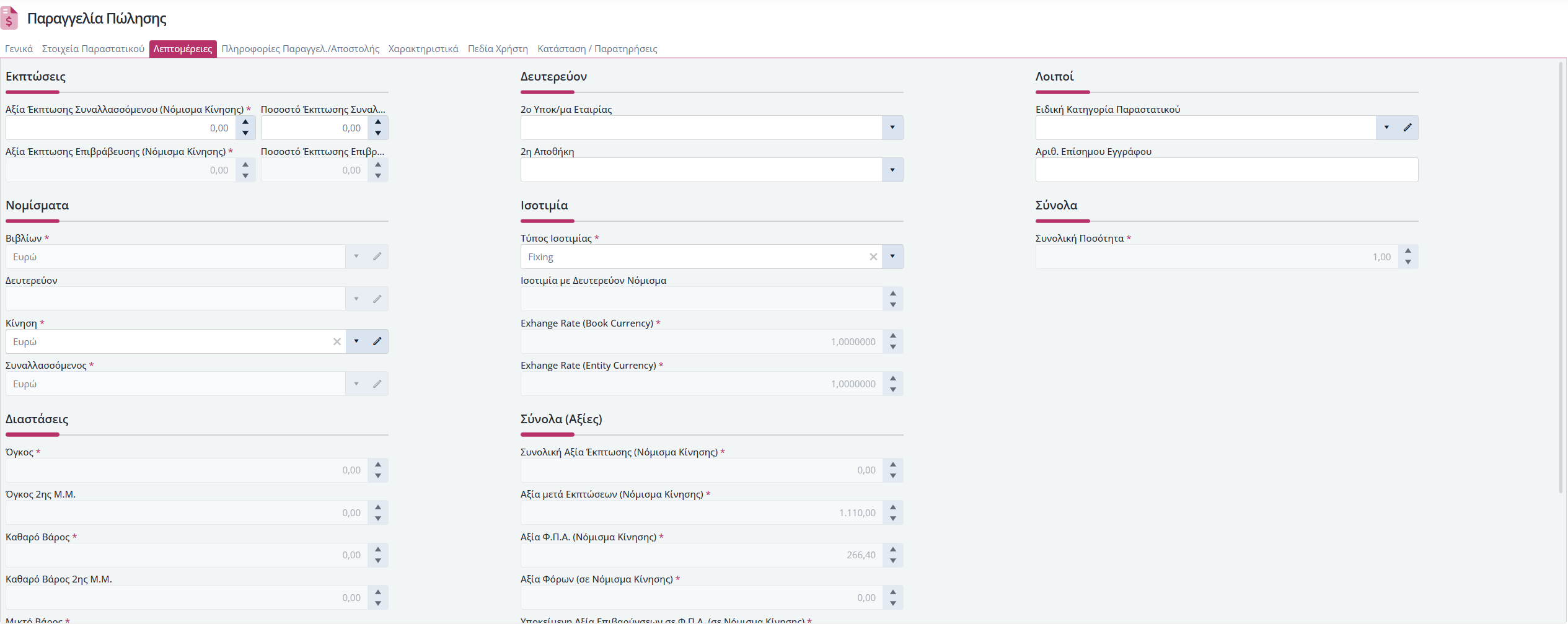Edit the Κίνηση currency with pencil icon

(377, 341)
